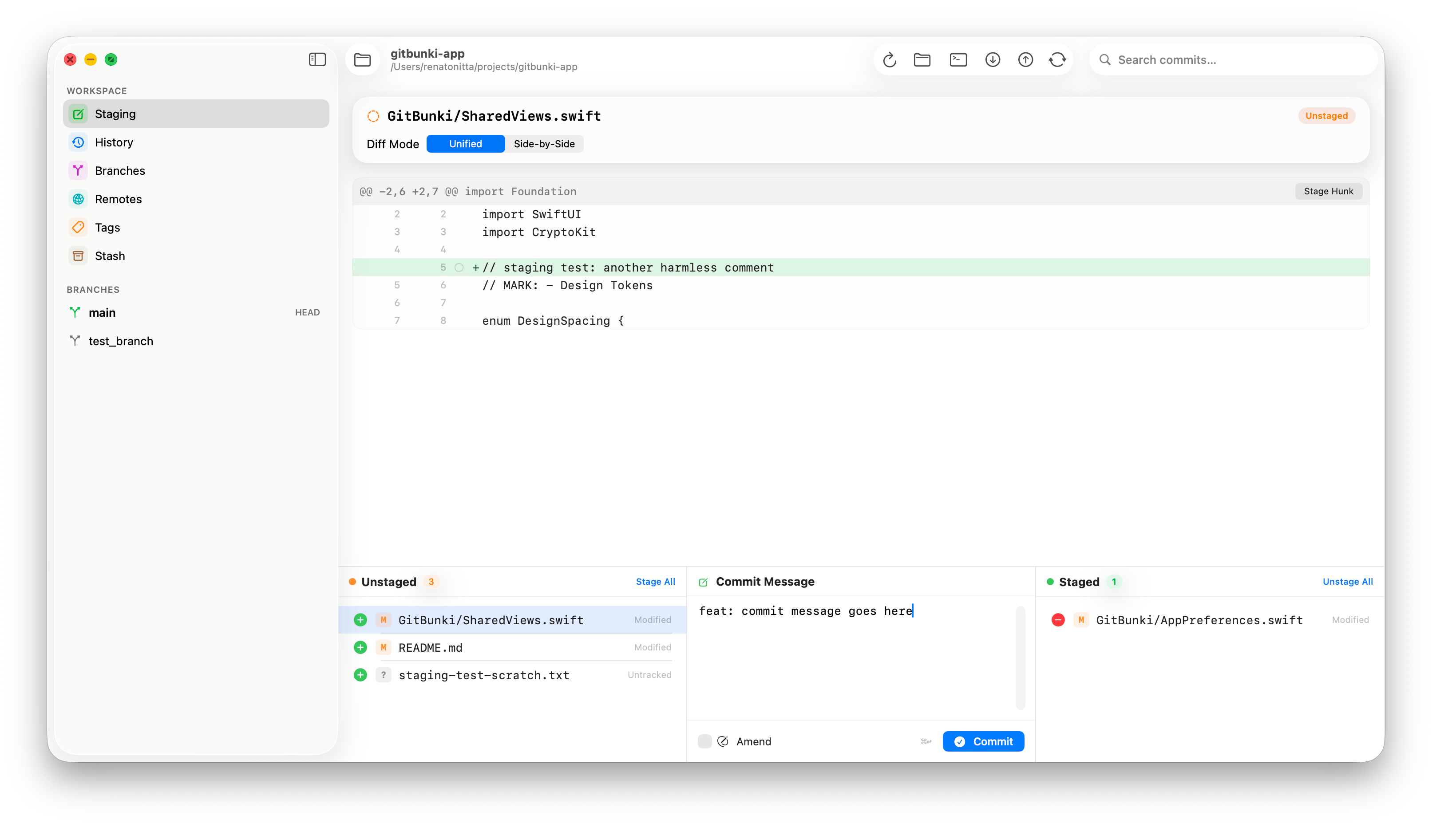This screenshot has height=827, width=1456.
Task: Click the HEAD label on main branch
Action: click(x=308, y=312)
